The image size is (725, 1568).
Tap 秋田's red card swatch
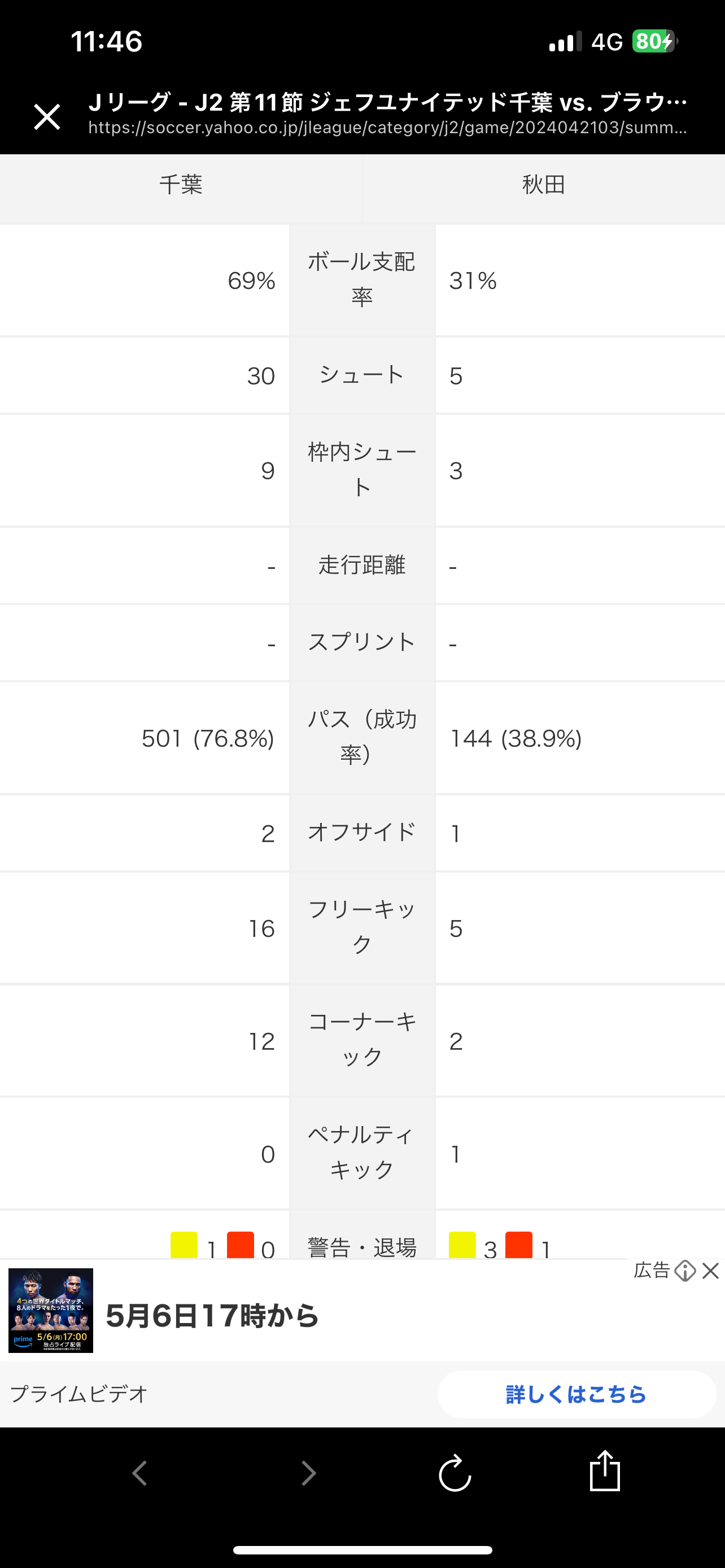(519, 1244)
